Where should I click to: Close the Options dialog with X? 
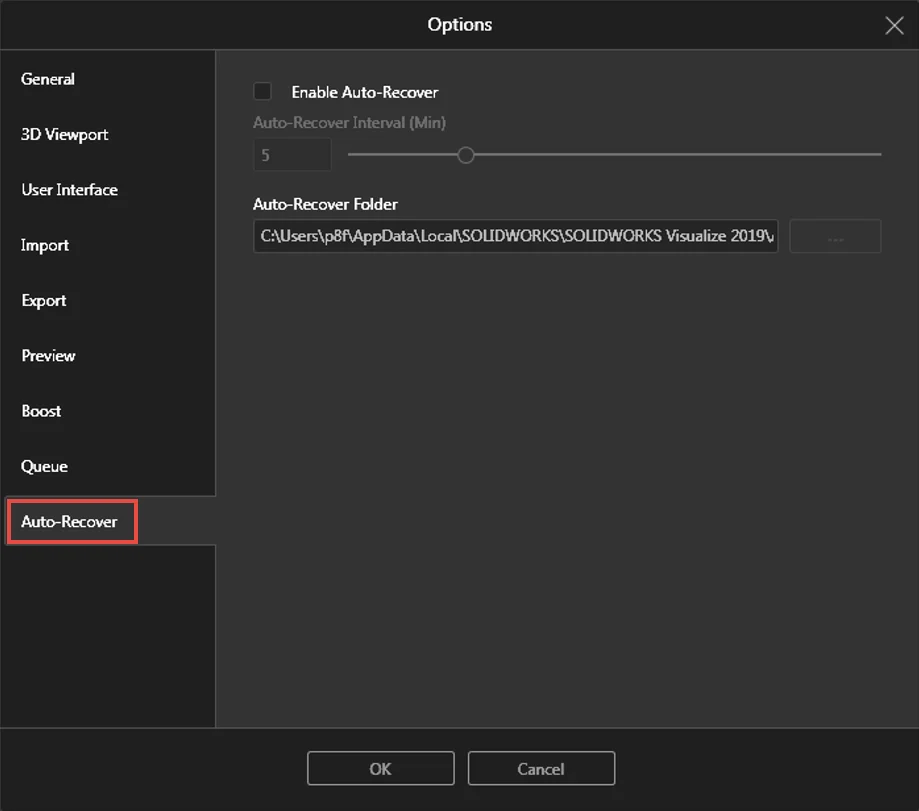click(x=894, y=26)
